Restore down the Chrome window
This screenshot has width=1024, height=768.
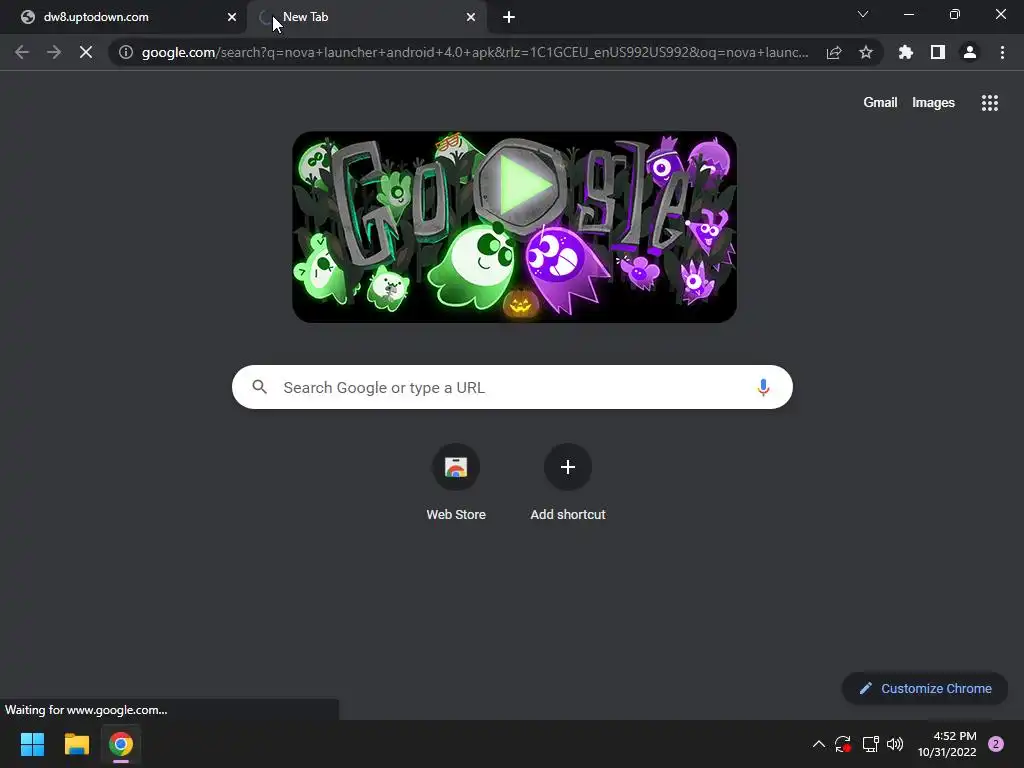pyautogui.click(x=955, y=14)
